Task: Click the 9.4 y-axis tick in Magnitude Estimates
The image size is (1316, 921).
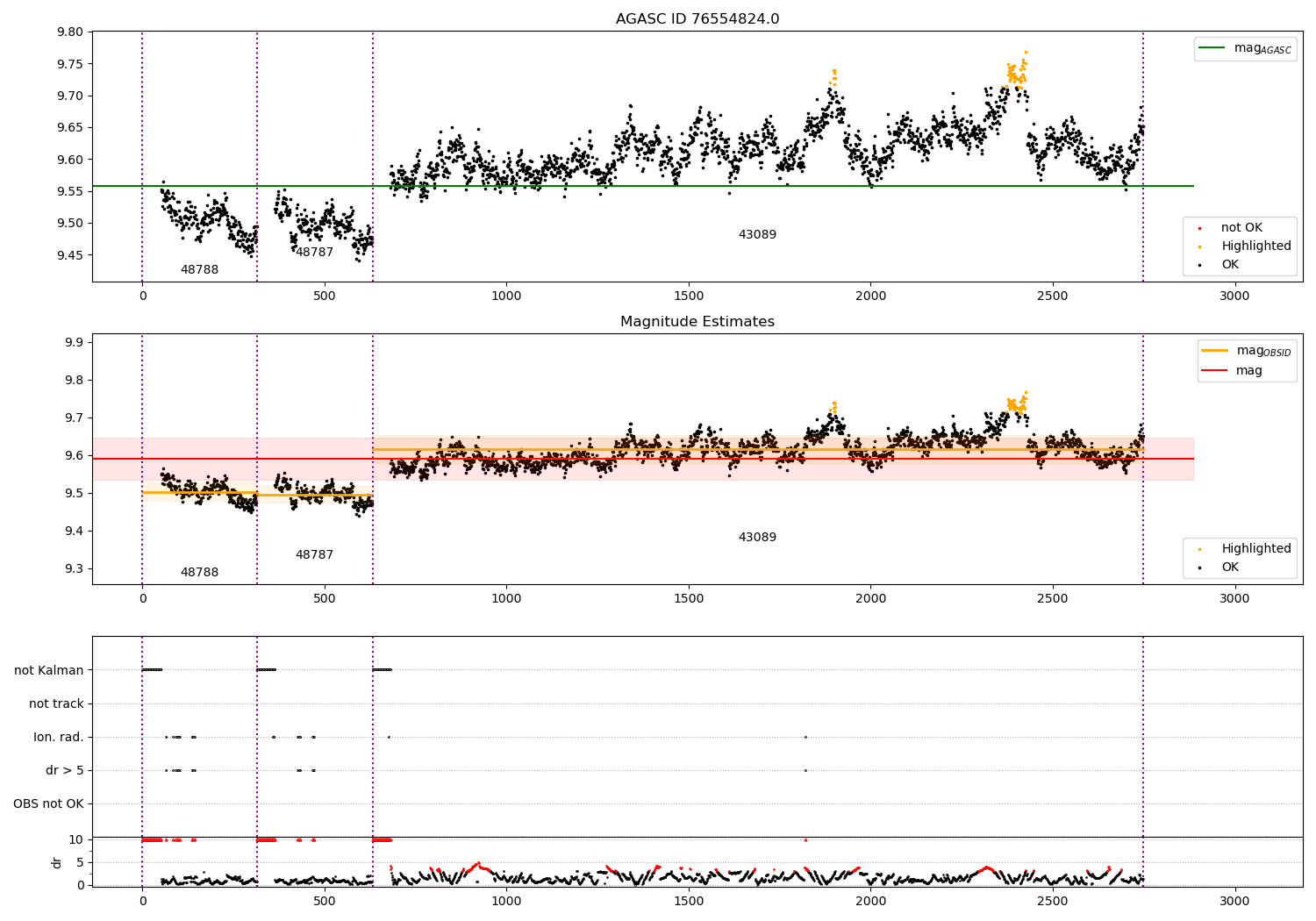Action: click(74, 532)
